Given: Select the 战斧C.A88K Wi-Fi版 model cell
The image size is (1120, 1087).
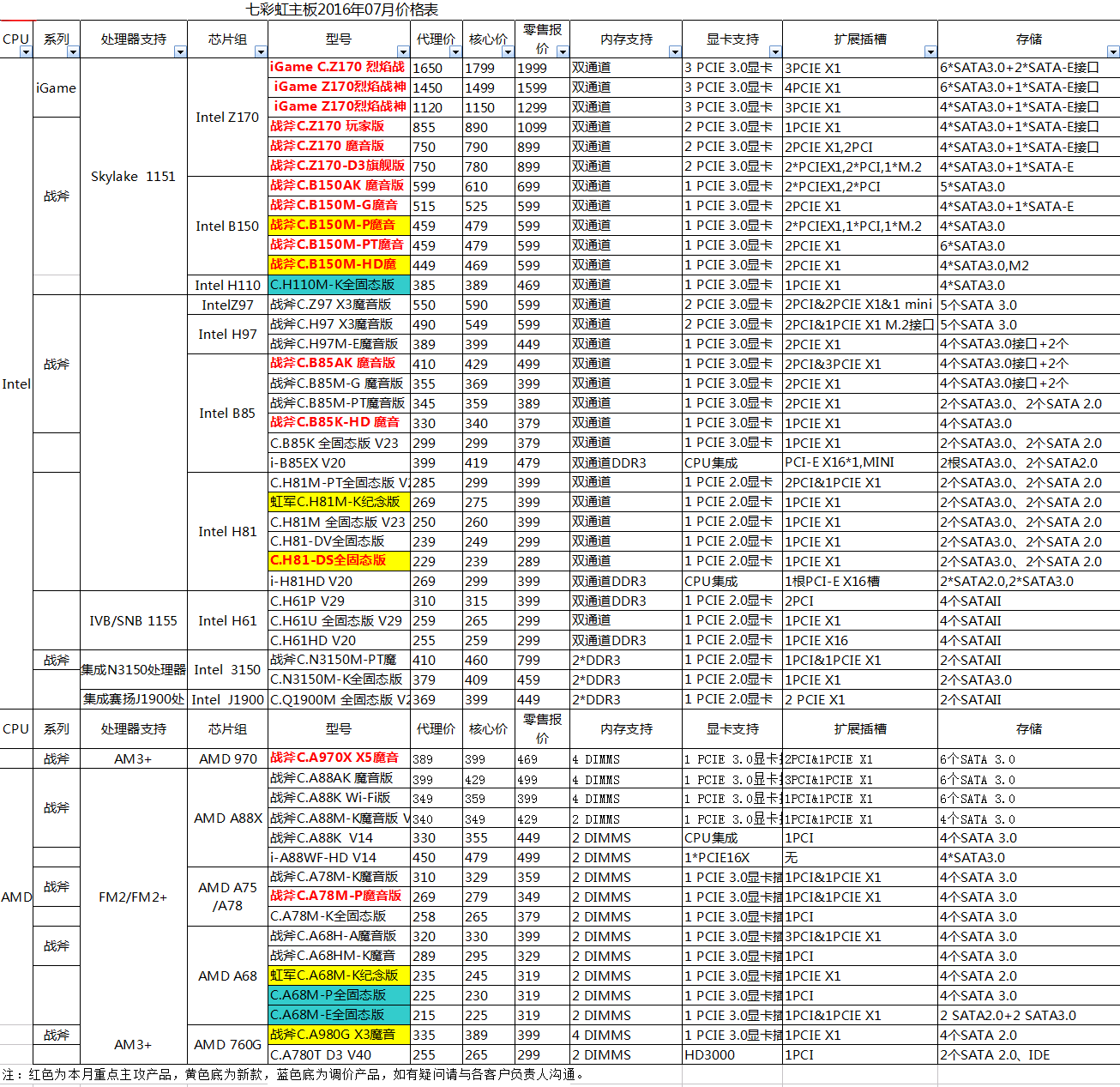Looking at the screenshot, I should [x=339, y=799].
